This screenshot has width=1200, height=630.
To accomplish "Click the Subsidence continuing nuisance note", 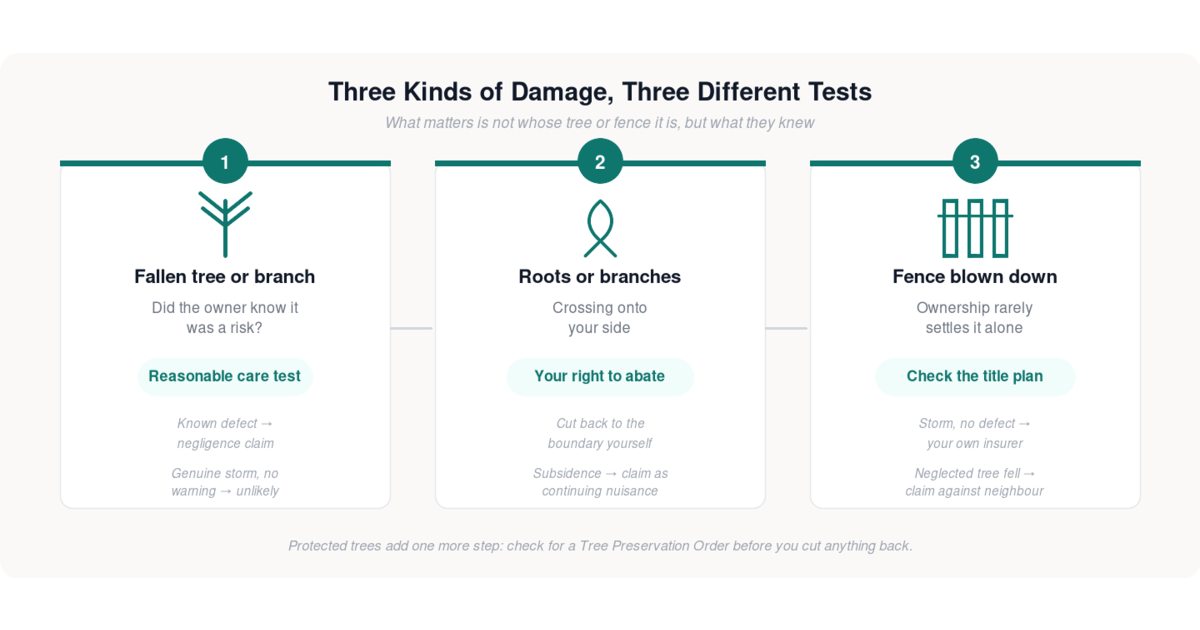I will pos(600,482).
